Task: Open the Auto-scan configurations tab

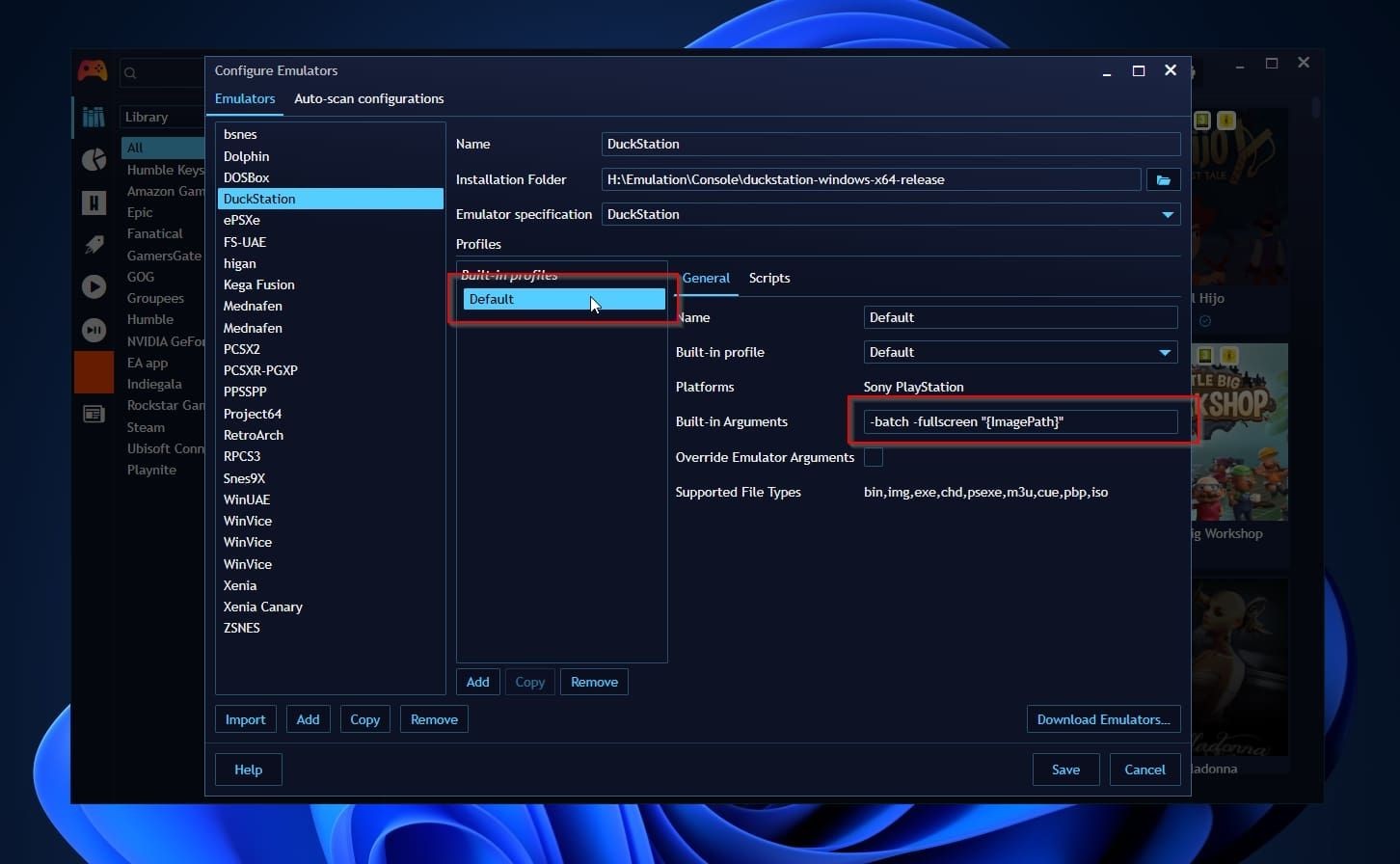Action: [369, 98]
